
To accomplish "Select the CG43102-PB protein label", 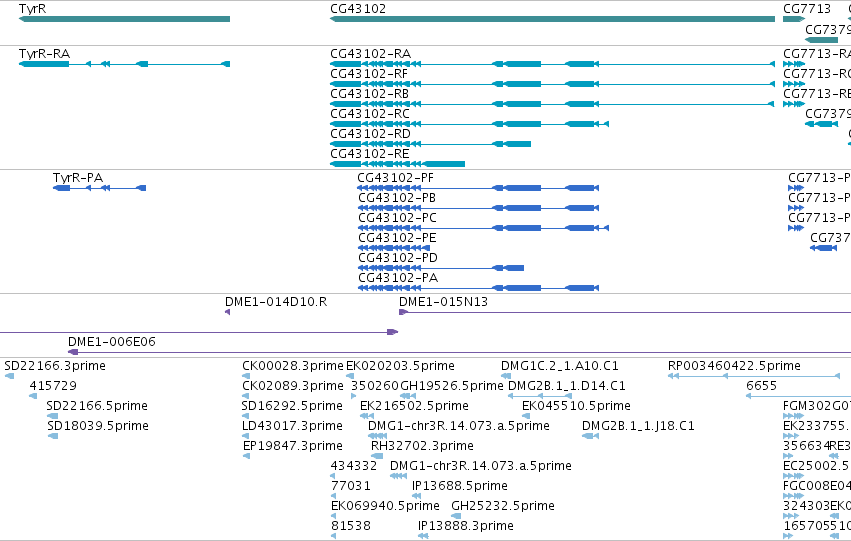I will click(x=397, y=198).
